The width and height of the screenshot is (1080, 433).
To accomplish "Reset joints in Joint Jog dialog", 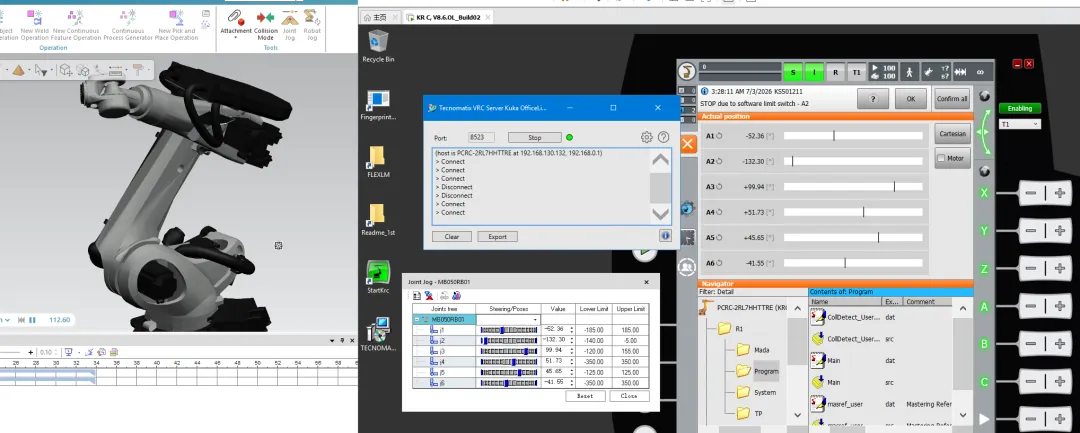I will coord(585,396).
